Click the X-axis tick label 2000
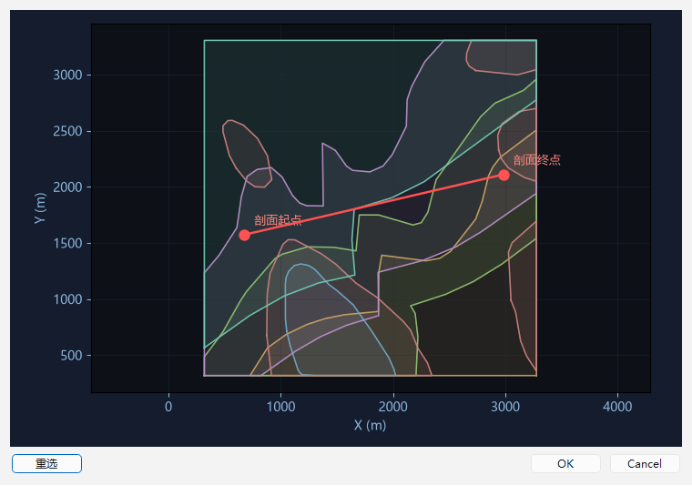The width and height of the screenshot is (692, 486). coord(393,406)
